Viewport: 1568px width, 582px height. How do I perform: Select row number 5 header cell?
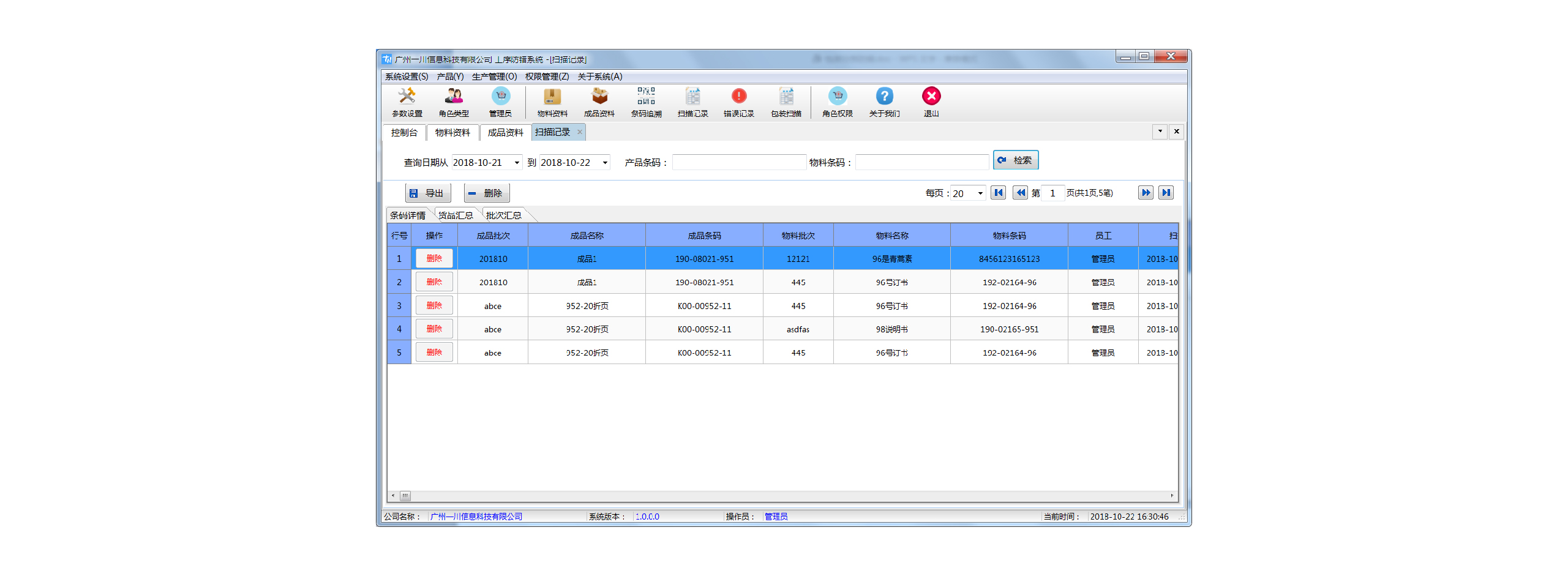tap(399, 352)
